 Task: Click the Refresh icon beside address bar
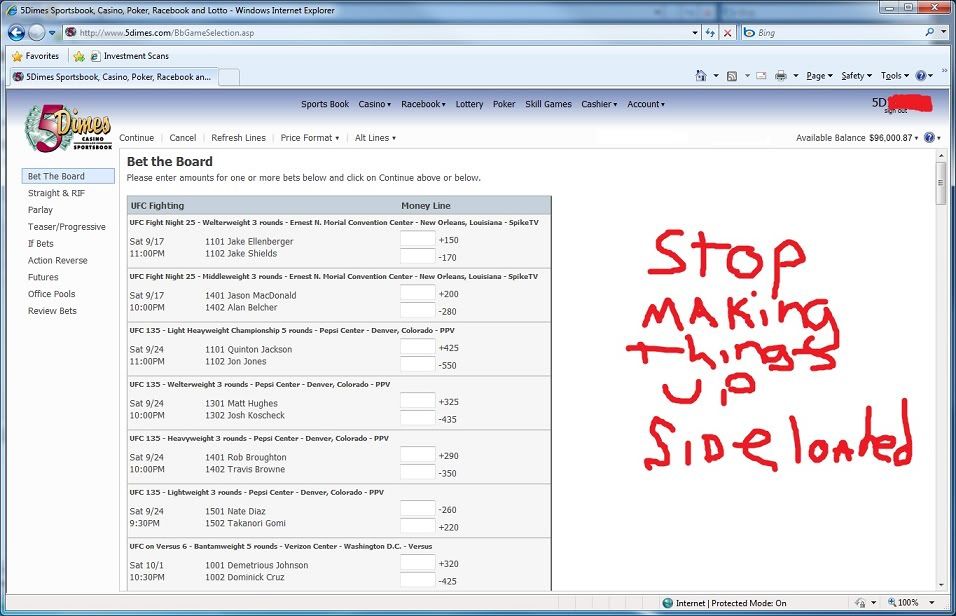point(710,33)
